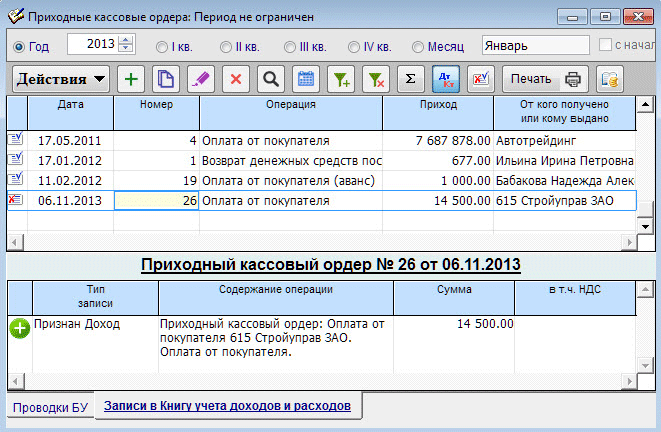This screenshot has width=661, height=432.
Task: Click the status icon of row 17.01.2012
Action: [16, 159]
